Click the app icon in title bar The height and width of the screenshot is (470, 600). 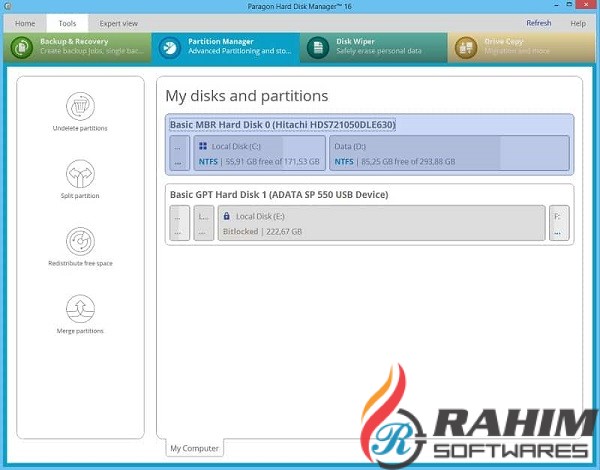coord(7,6)
